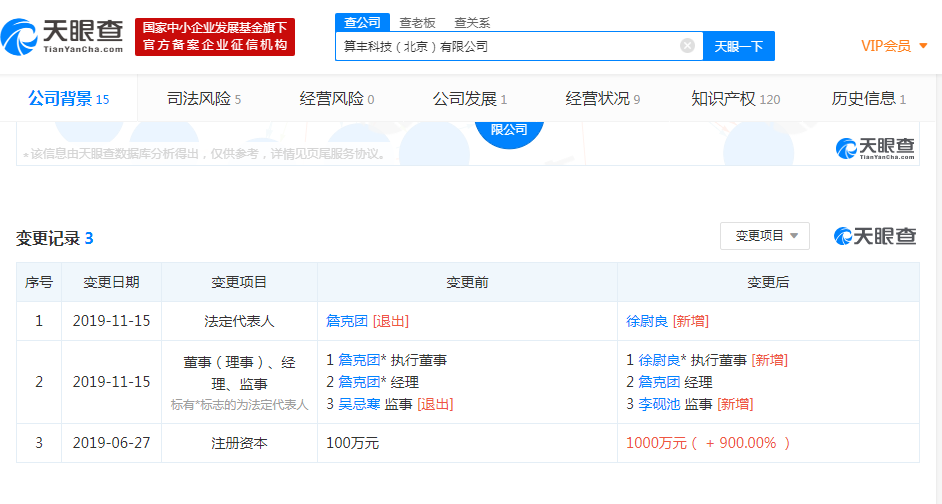Click the 变更记录 section heading

point(55,238)
